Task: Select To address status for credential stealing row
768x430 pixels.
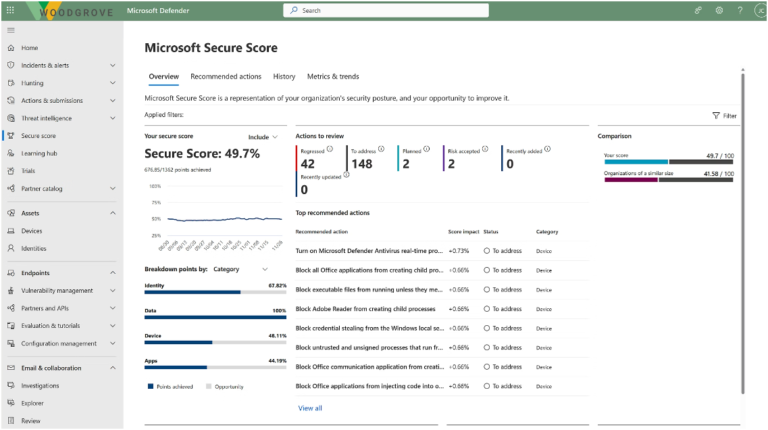Action: click(x=504, y=327)
